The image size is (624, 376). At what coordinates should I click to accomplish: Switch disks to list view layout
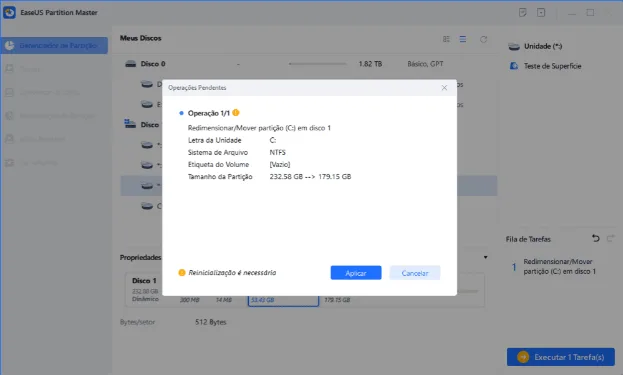pos(463,39)
